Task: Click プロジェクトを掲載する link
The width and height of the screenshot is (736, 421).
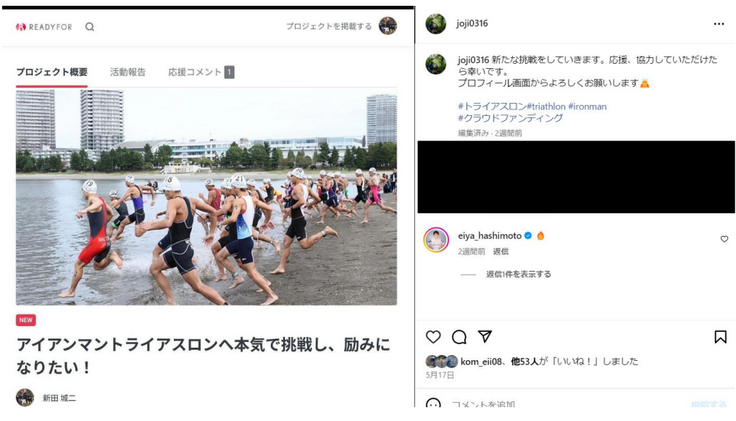Action: click(329, 26)
